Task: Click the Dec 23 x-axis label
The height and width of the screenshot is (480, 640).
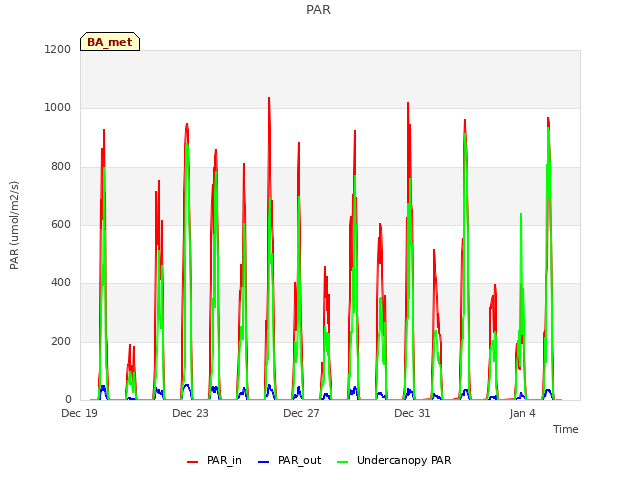Action: click(x=191, y=413)
